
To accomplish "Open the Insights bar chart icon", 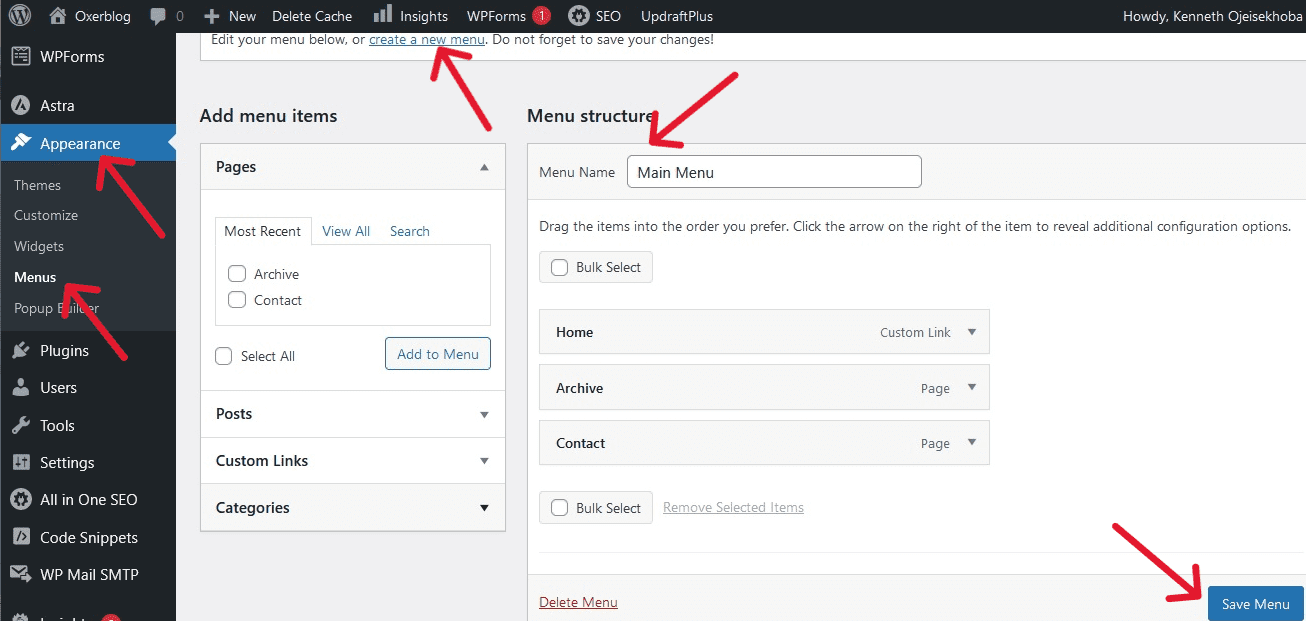I will pyautogui.click(x=382, y=14).
